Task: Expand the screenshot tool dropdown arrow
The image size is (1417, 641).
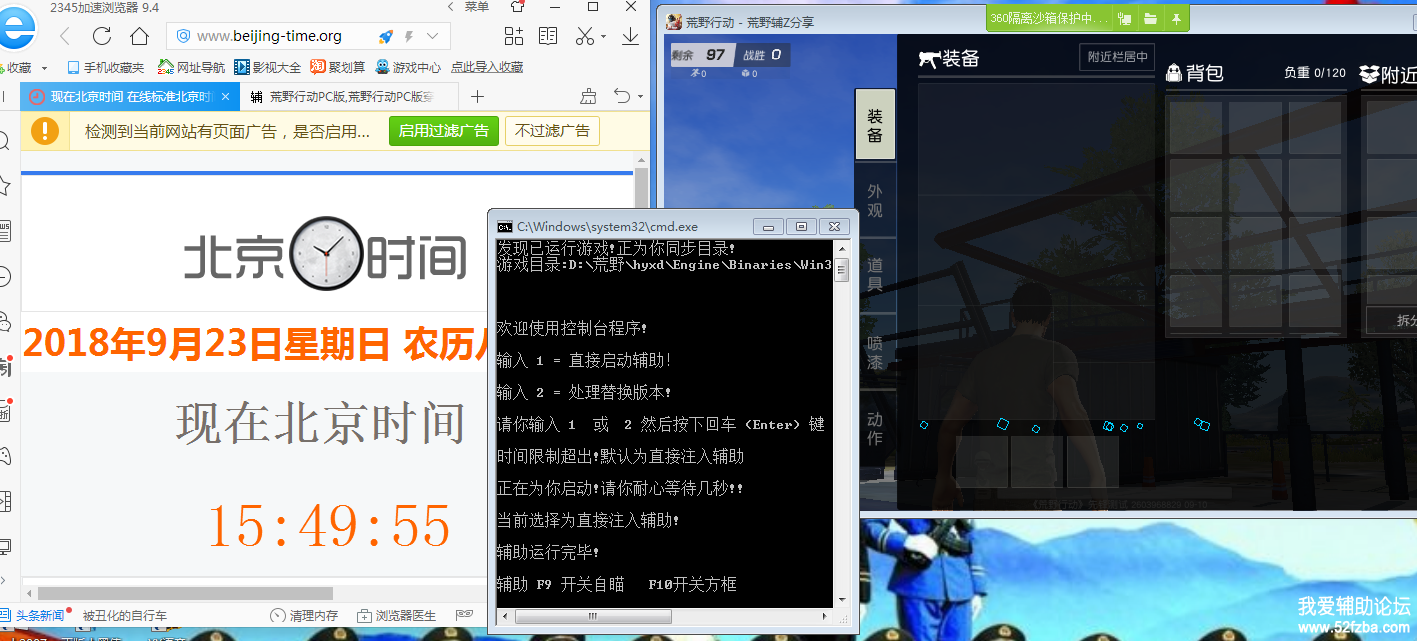Action: coord(604,37)
